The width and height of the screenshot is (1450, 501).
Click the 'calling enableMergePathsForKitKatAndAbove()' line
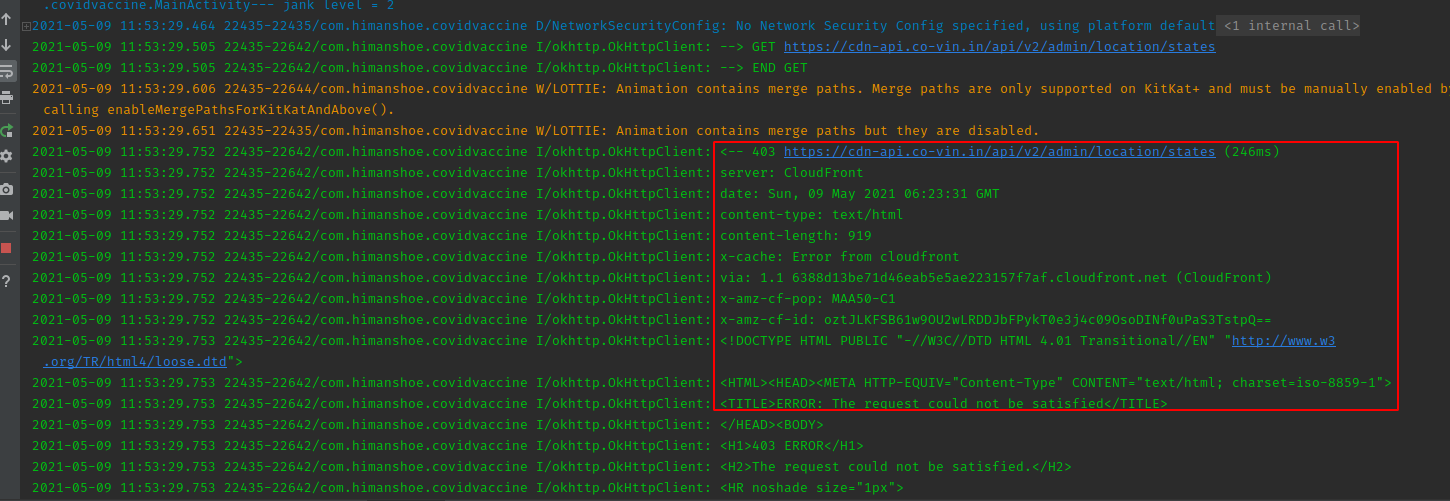tap(219, 110)
